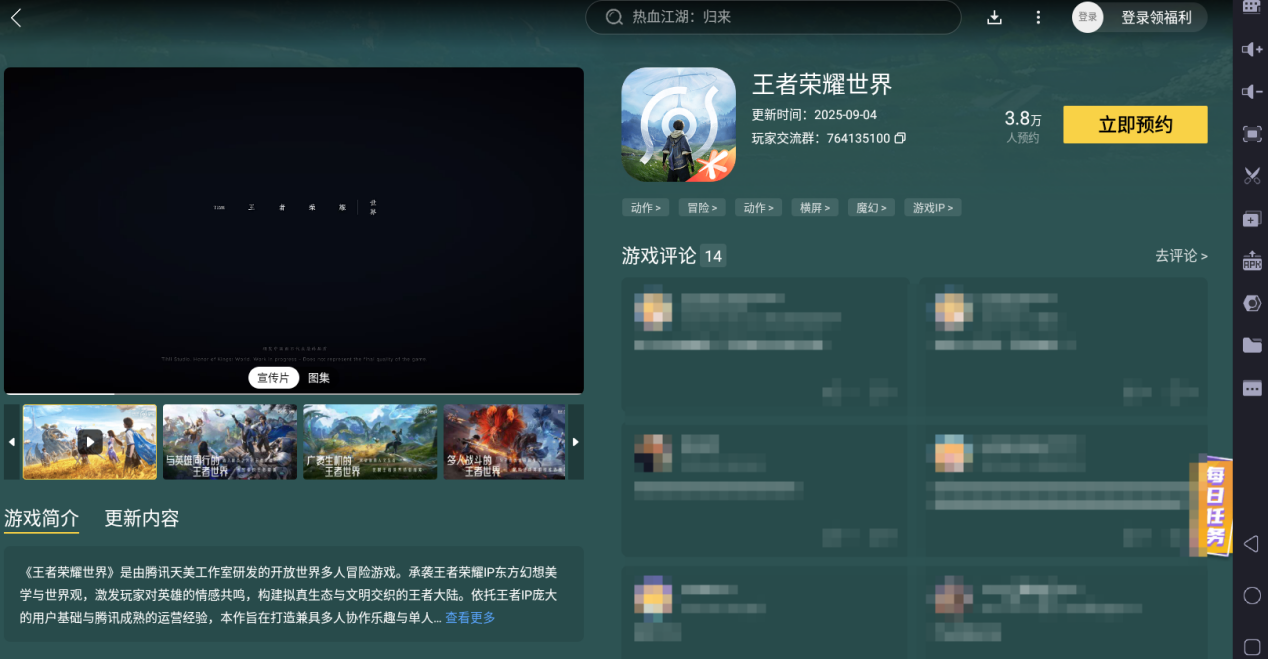
Task: Open the 游戏IP tag
Action: click(933, 207)
